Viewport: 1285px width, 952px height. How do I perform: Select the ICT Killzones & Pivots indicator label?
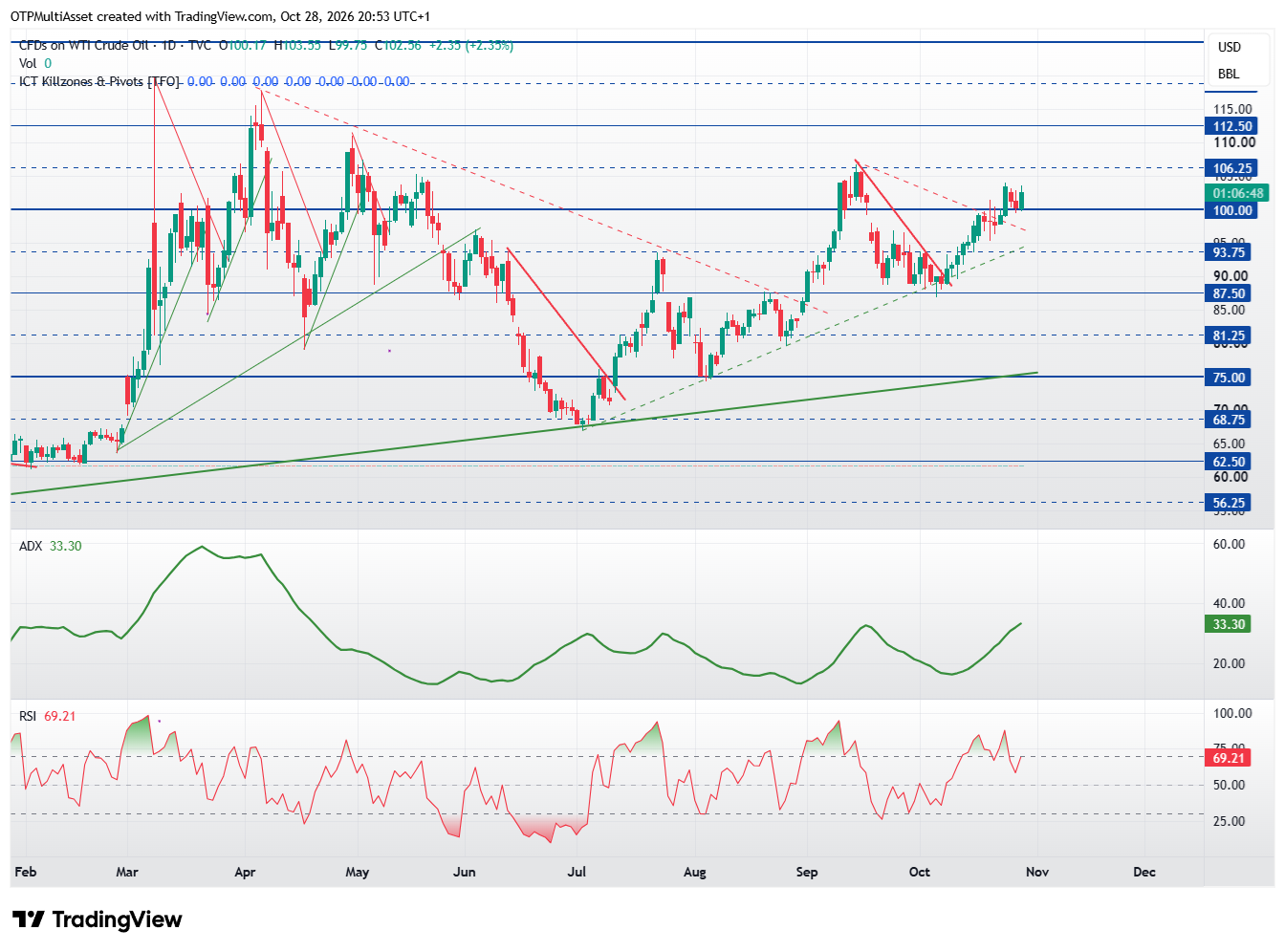coord(99,81)
